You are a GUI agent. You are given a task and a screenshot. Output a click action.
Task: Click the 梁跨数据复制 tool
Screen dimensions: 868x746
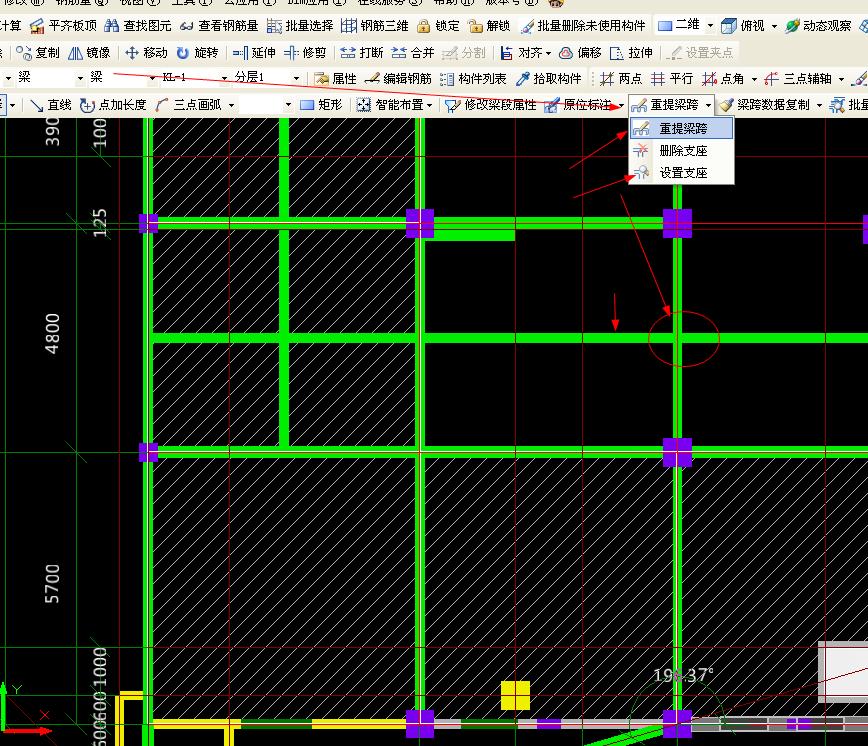tap(765, 105)
